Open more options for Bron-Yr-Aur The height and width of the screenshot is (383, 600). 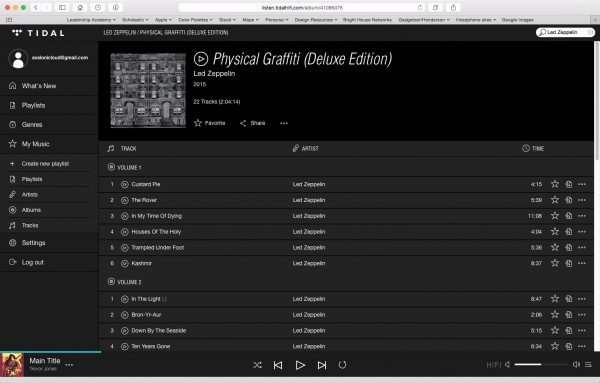582,315
